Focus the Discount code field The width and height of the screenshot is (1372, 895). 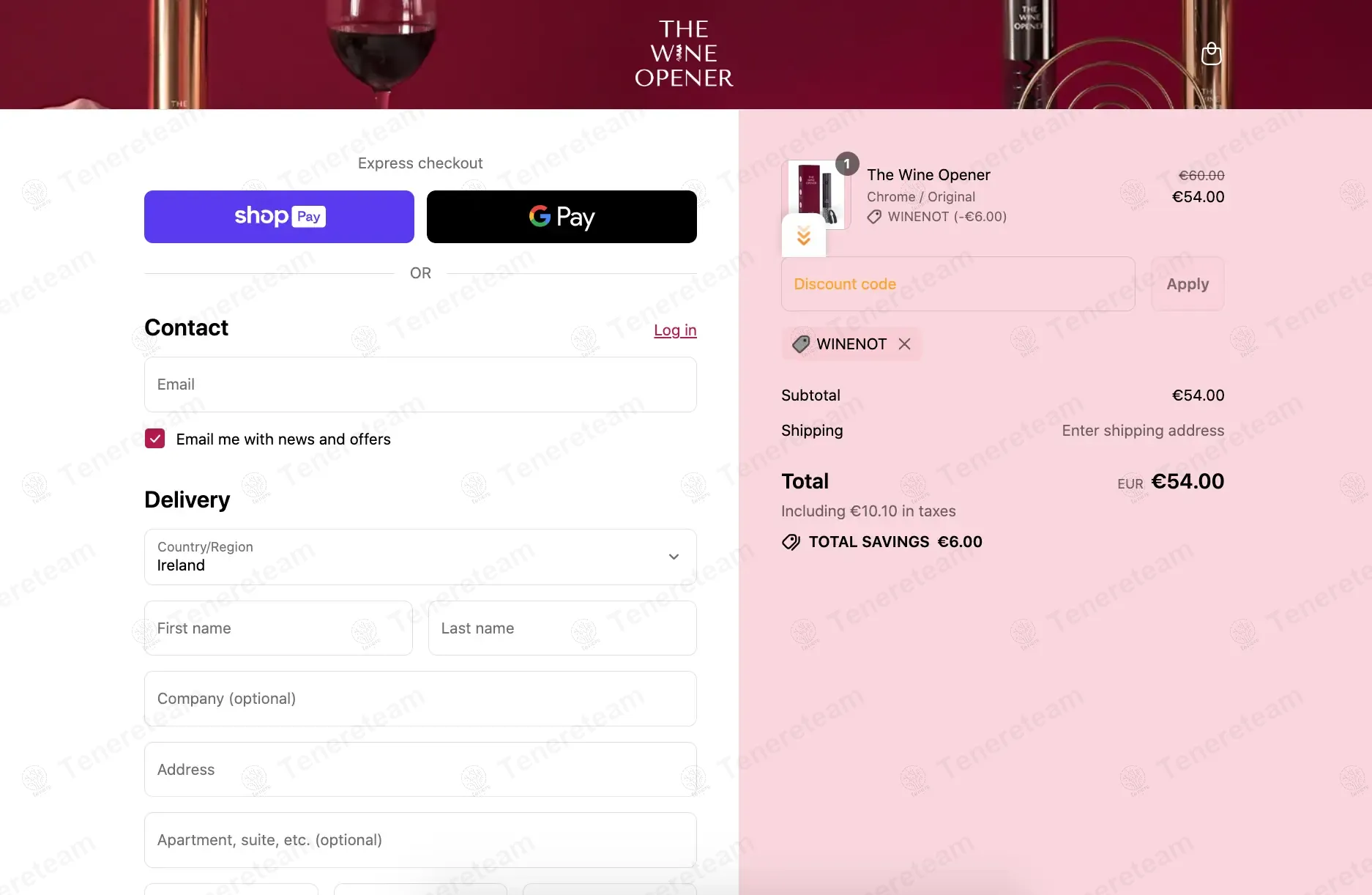tap(958, 284)
